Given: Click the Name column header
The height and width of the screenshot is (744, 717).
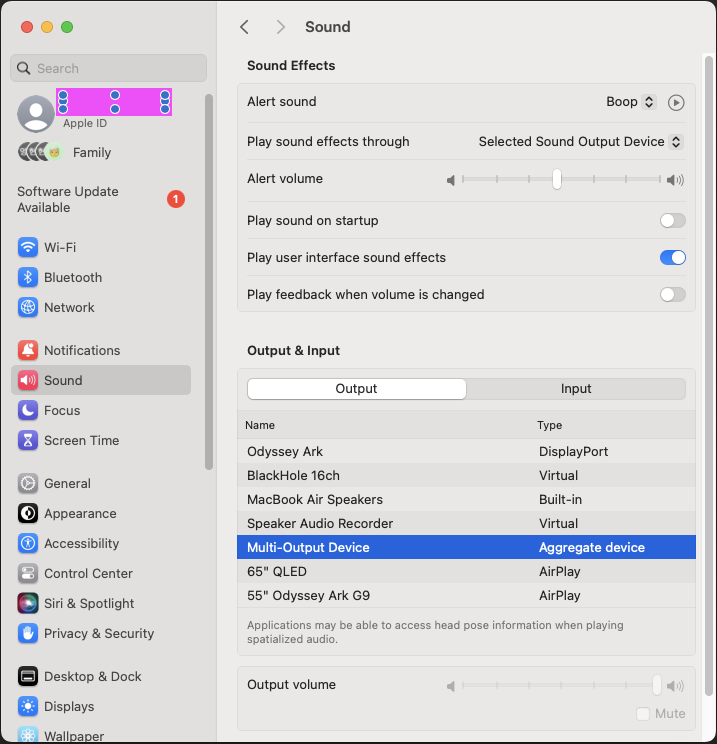Looking at the screenshot, I should 260,425.
